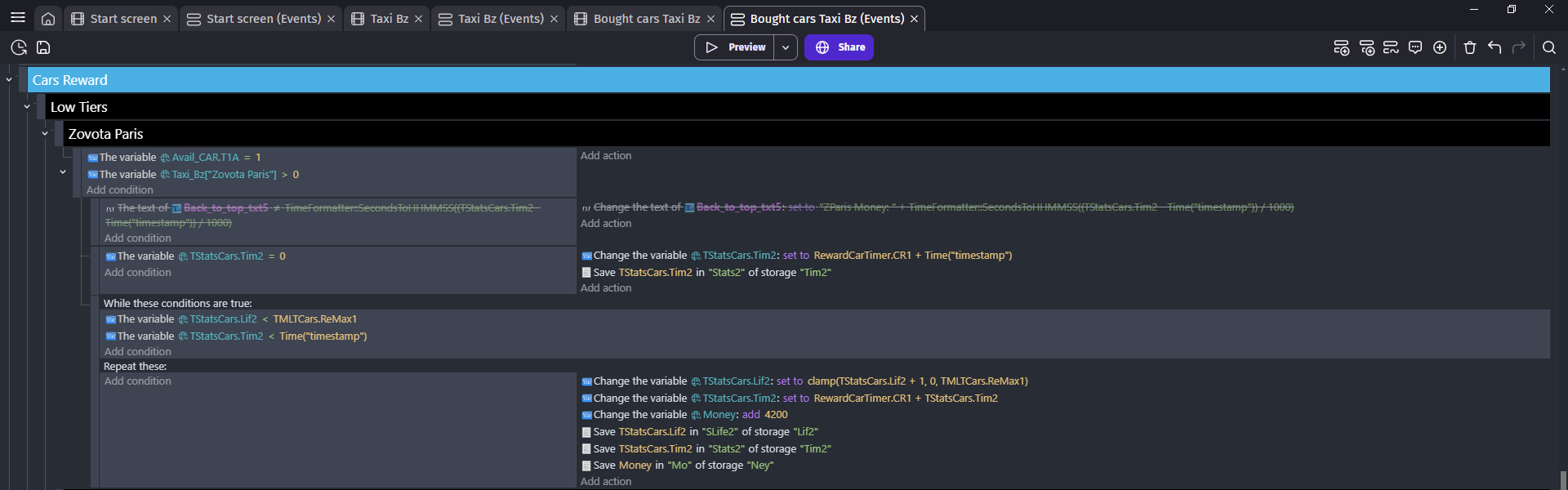Click the Add a new event icon
This screenshot has width=1568, height=490.
(x=1341, y=47)
